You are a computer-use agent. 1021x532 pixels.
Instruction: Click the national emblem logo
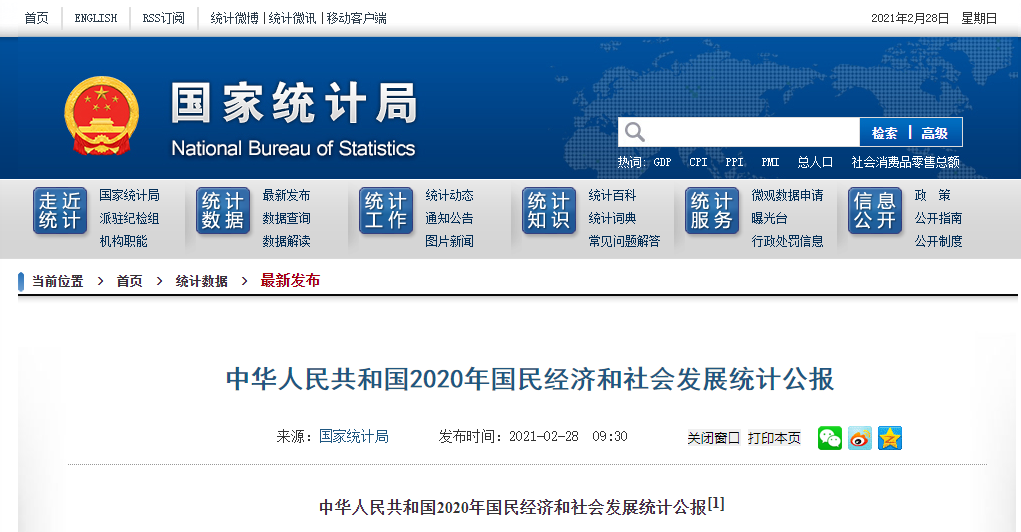[102, 115]
